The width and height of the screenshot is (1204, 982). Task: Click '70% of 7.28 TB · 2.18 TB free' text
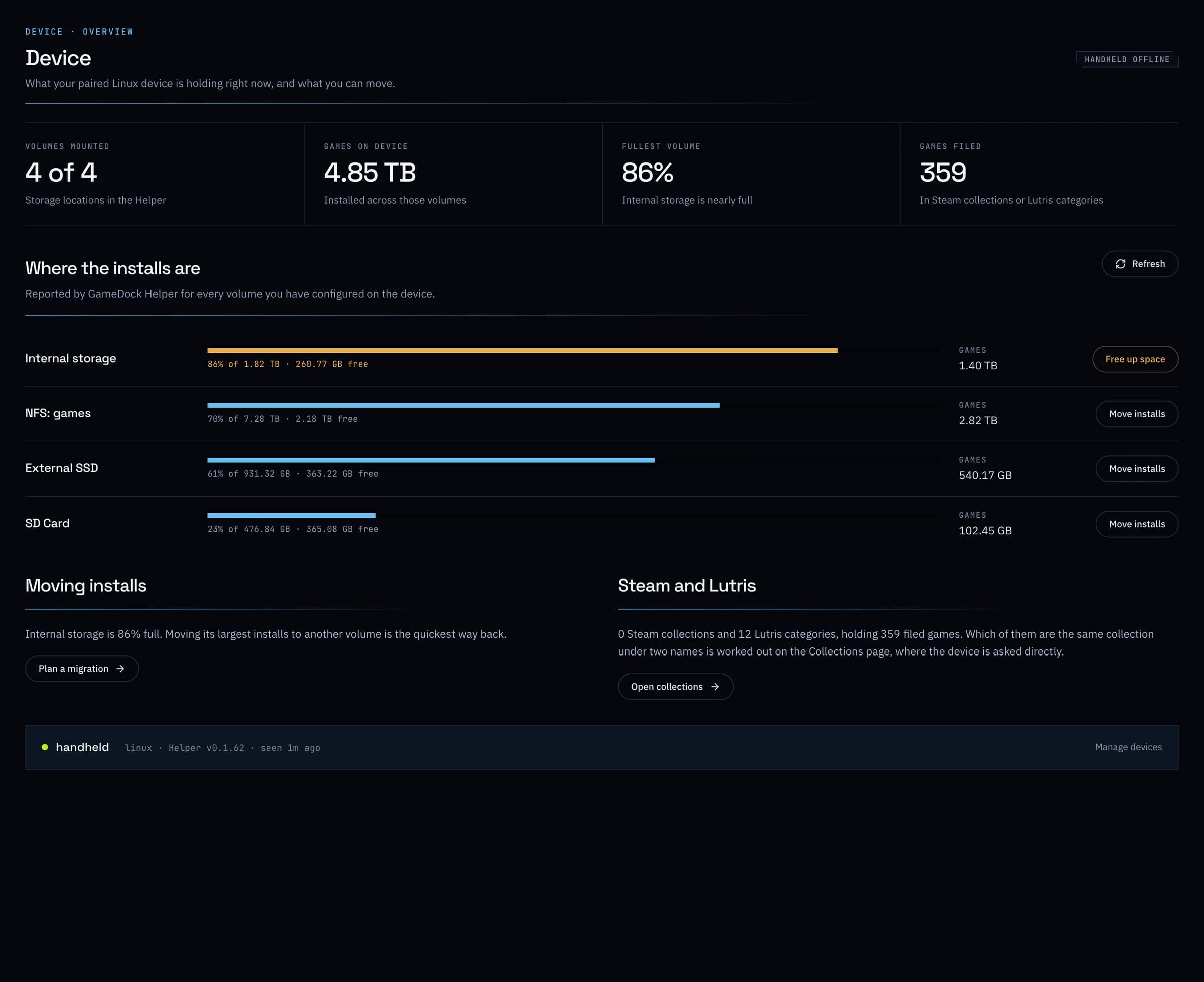[282, 419]
